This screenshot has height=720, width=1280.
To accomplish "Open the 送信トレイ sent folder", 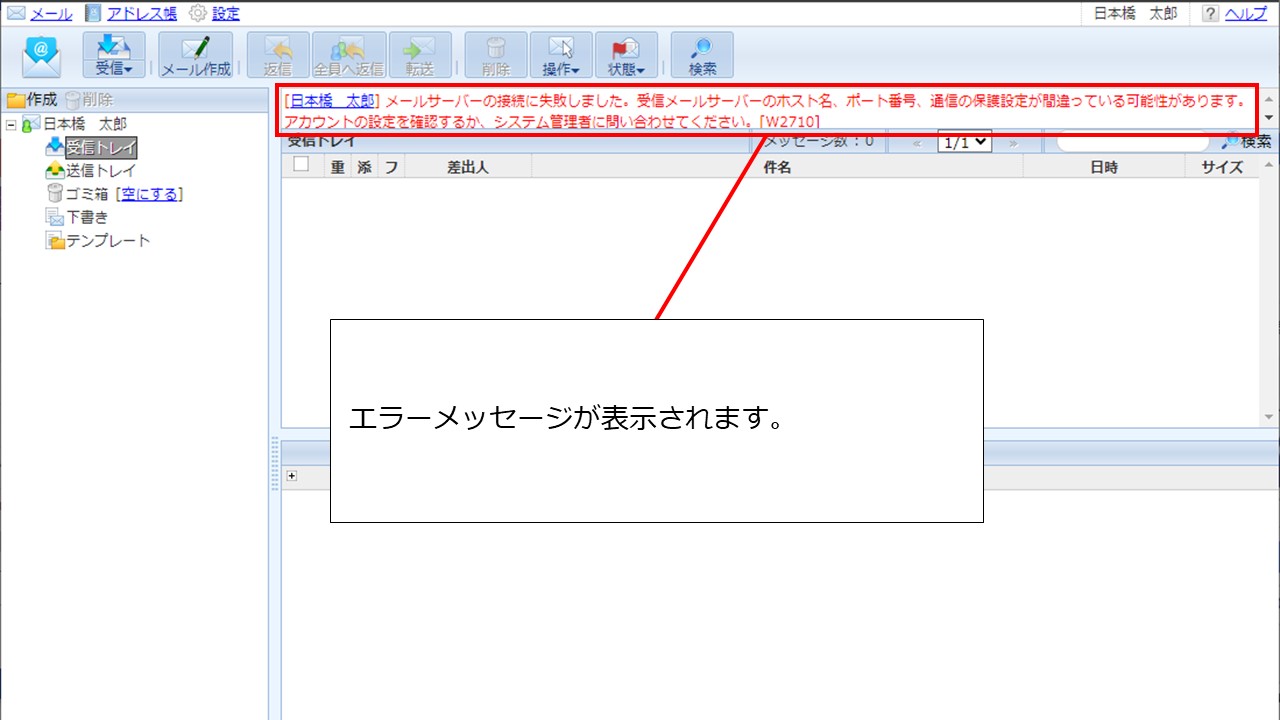I will [101, 171].
